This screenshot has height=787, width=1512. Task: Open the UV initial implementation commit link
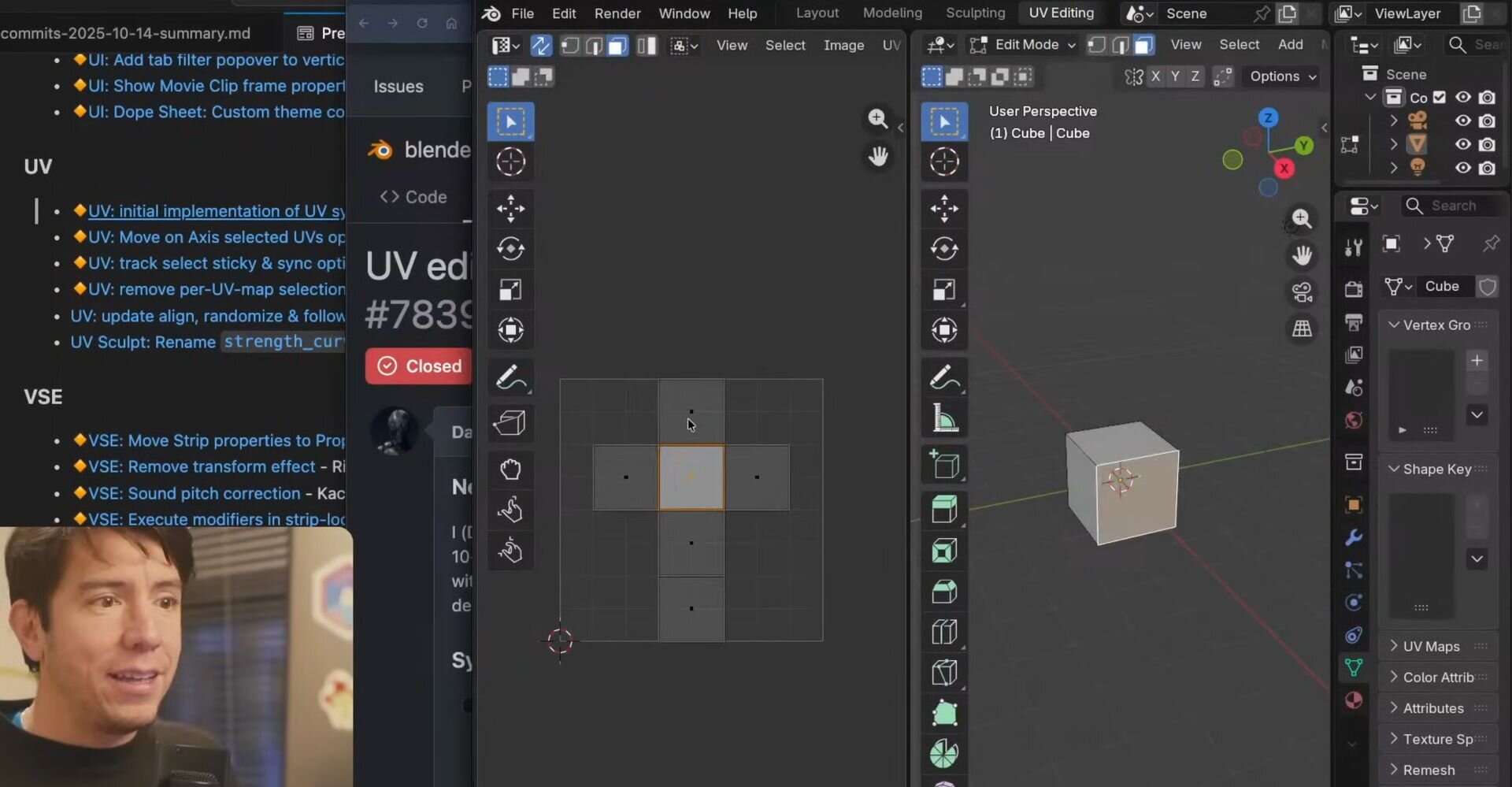216,211
